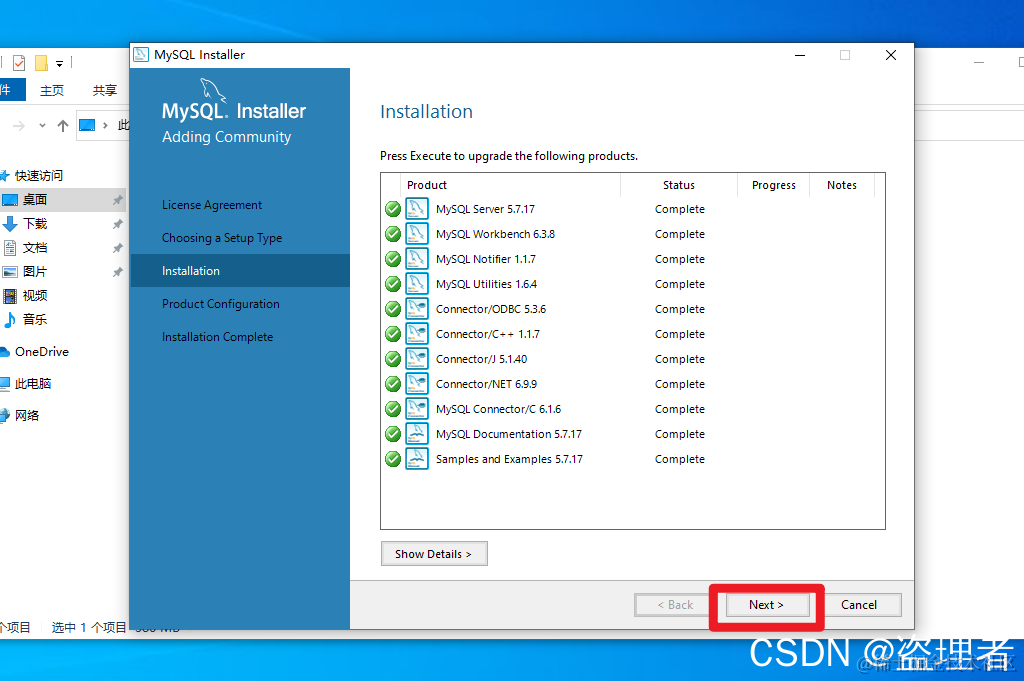The width and height of the screenshot is (1024, 681).
Task: Click green checkmark beside MySQL Server 5.7.17
Action: click(392, 209)
